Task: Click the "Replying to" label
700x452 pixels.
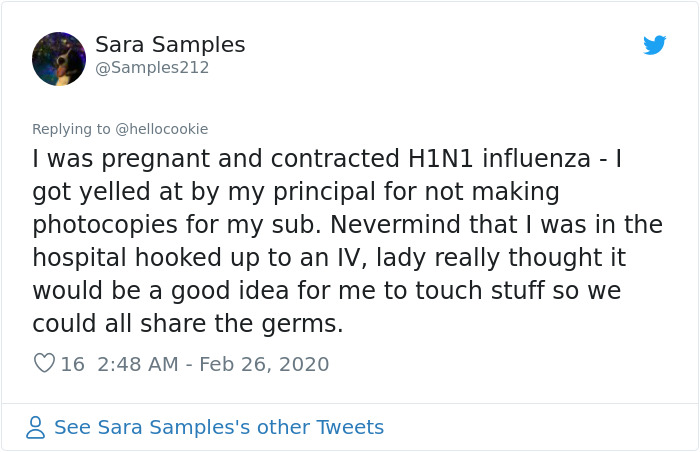Action: click(72, 129)
